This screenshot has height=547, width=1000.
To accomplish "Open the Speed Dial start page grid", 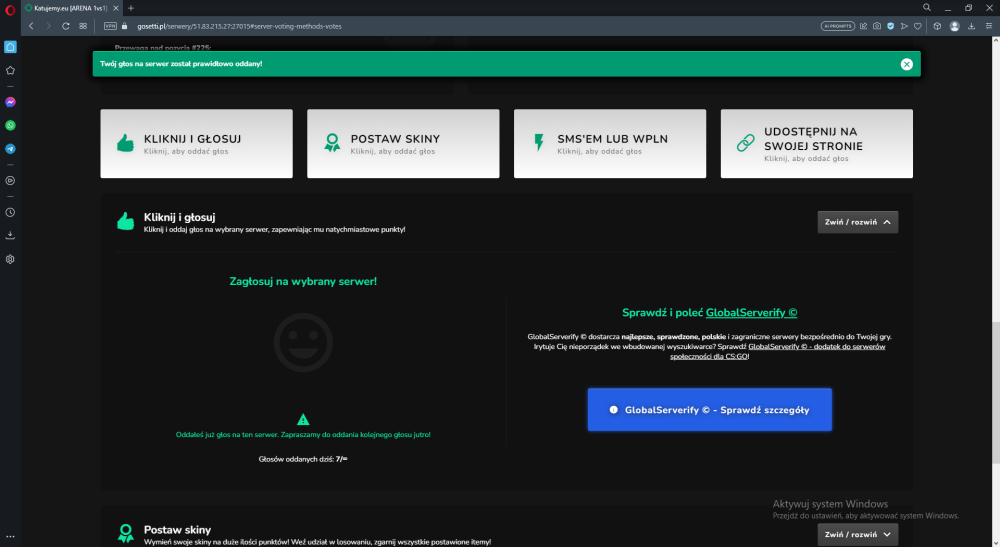I will point(83,26).
